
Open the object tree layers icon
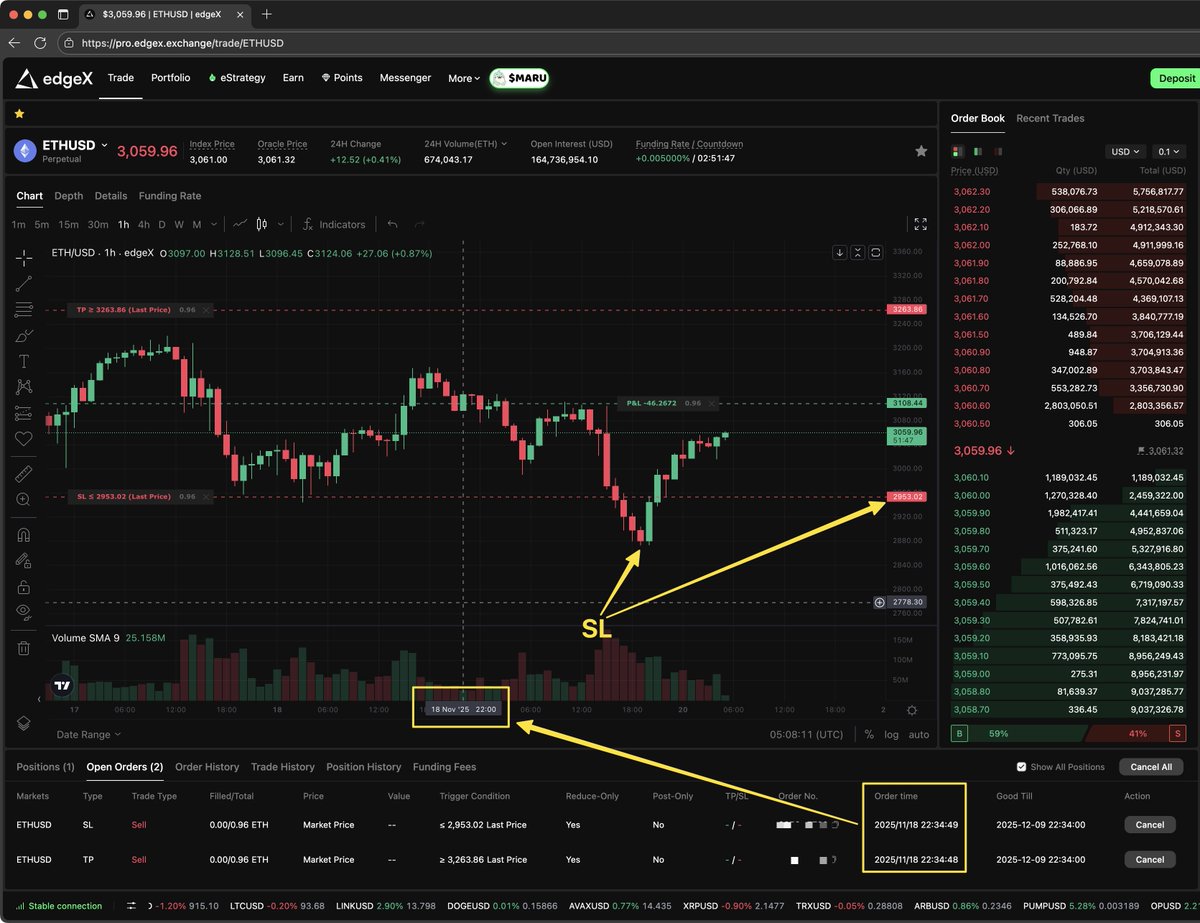[24, 722]
